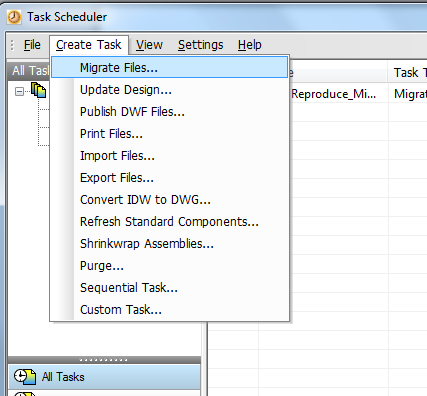Click the Migrate task type cell
Viewport: 427px width, 396px height.
tap(408, 94)
